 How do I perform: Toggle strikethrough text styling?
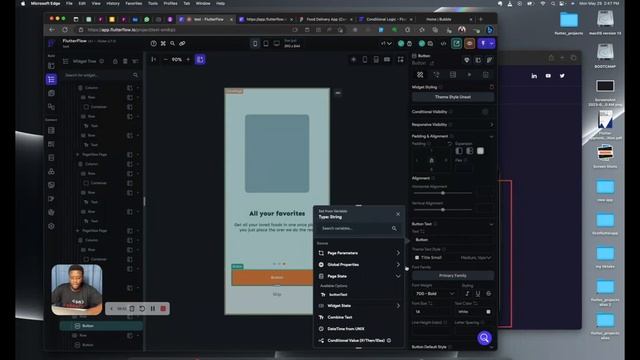[489, 293]
